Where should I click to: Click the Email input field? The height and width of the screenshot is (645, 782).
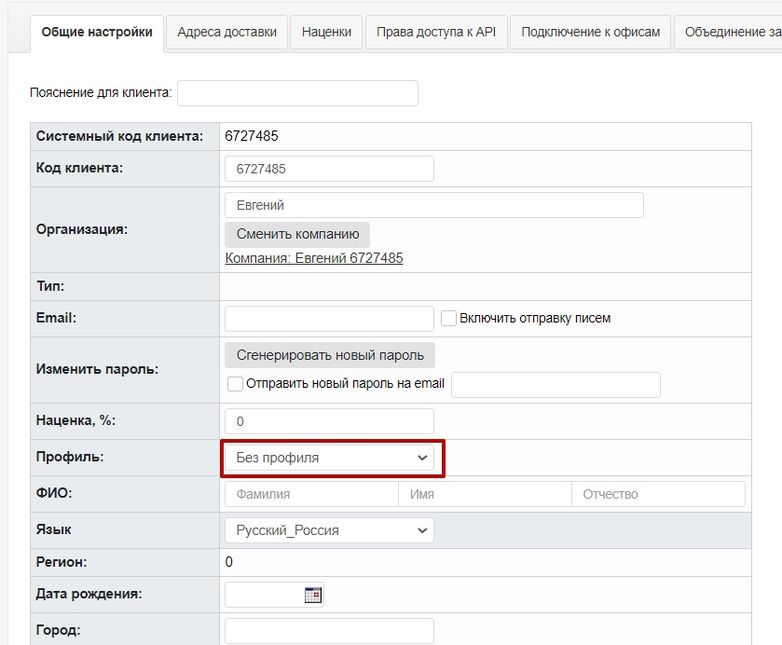click(329, 319)
